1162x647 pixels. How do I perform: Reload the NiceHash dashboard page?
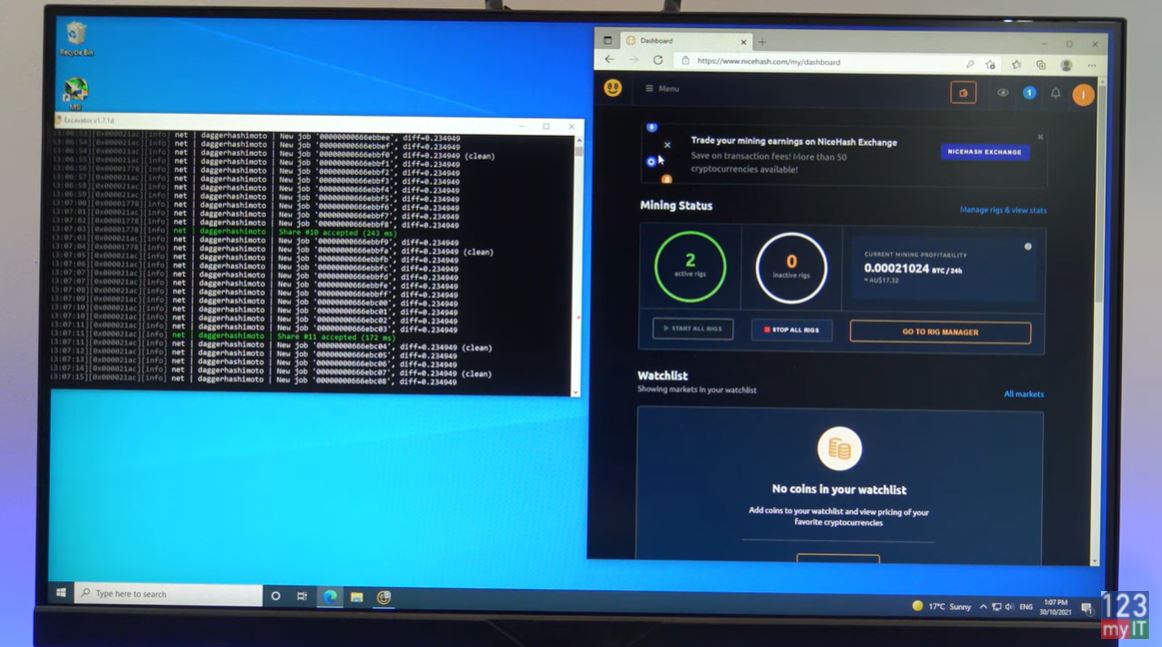[x=657, y=61]
